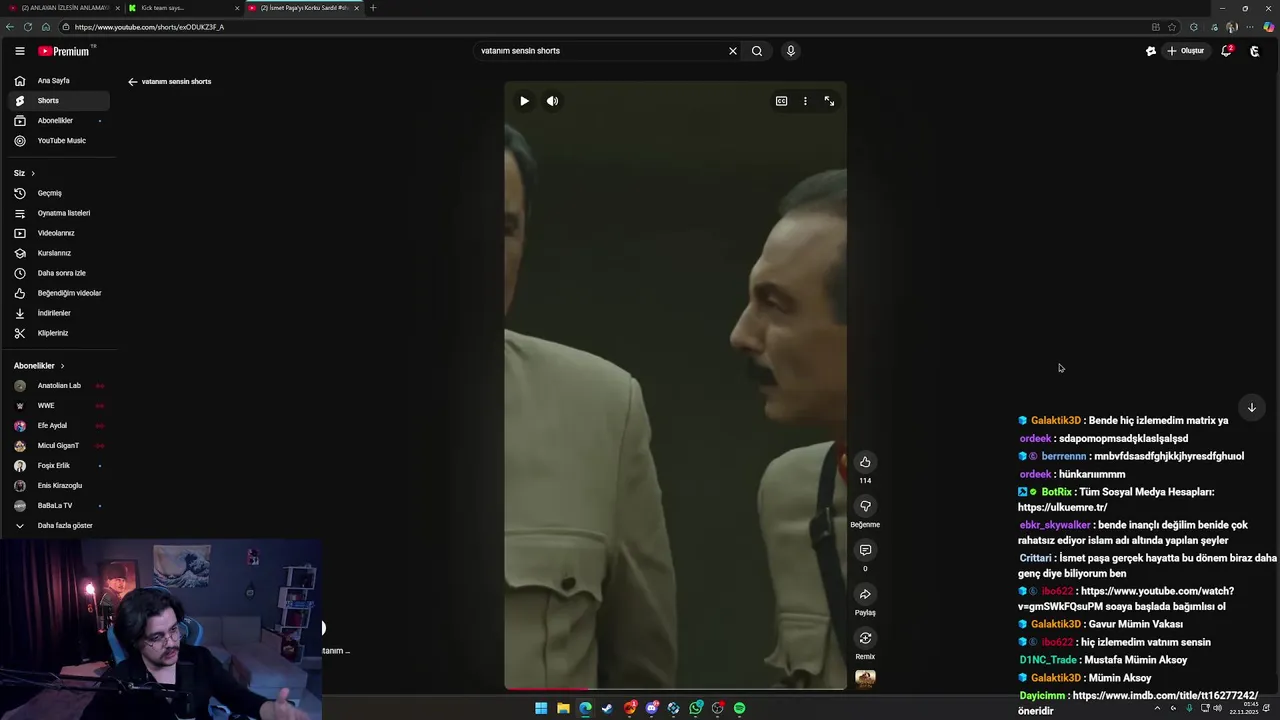Open Efe Aydal channel
Image resolution: width=1280 pixels, height=720 pixels.
(60, 426)
